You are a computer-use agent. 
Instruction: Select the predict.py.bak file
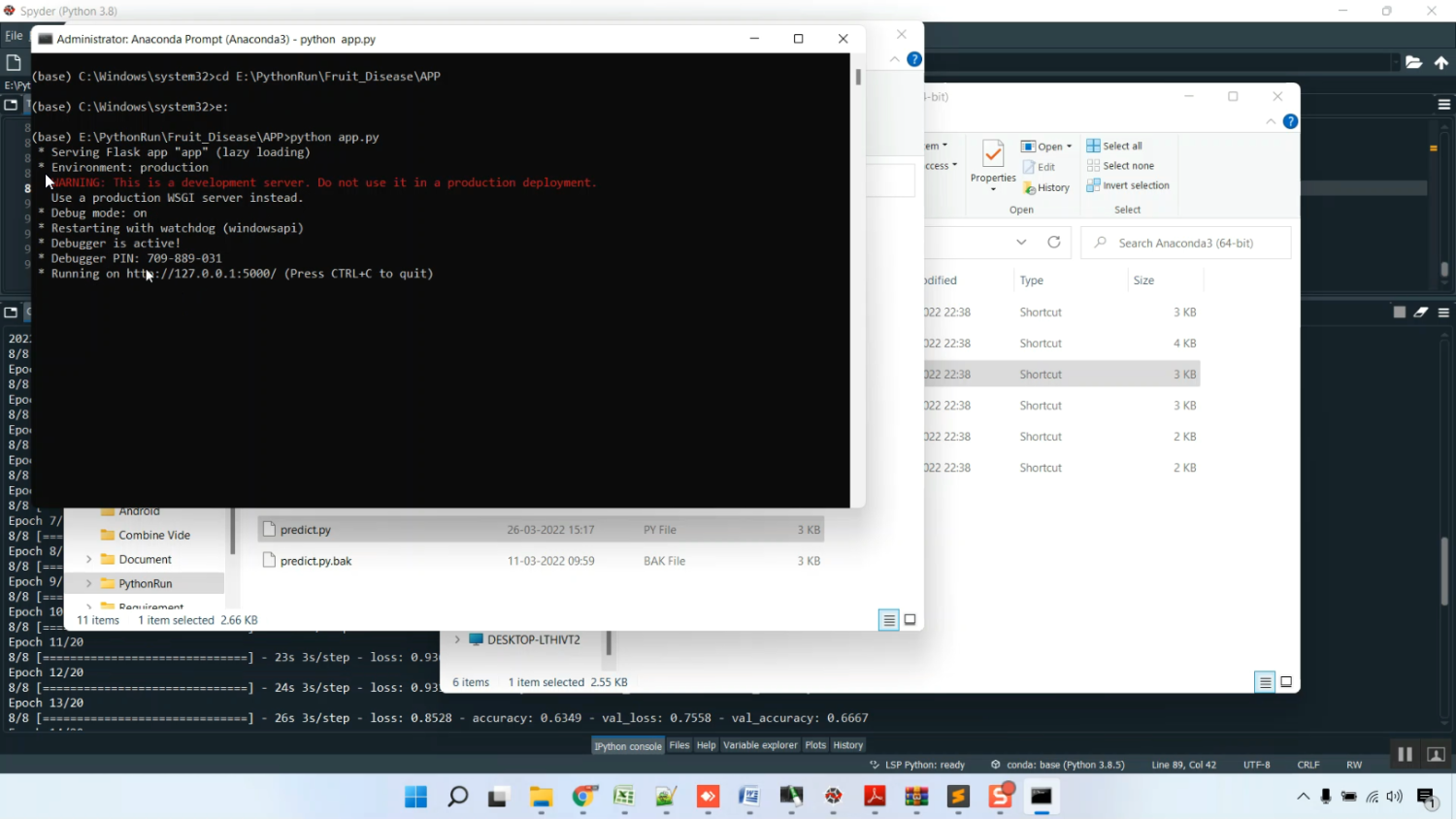315,561
